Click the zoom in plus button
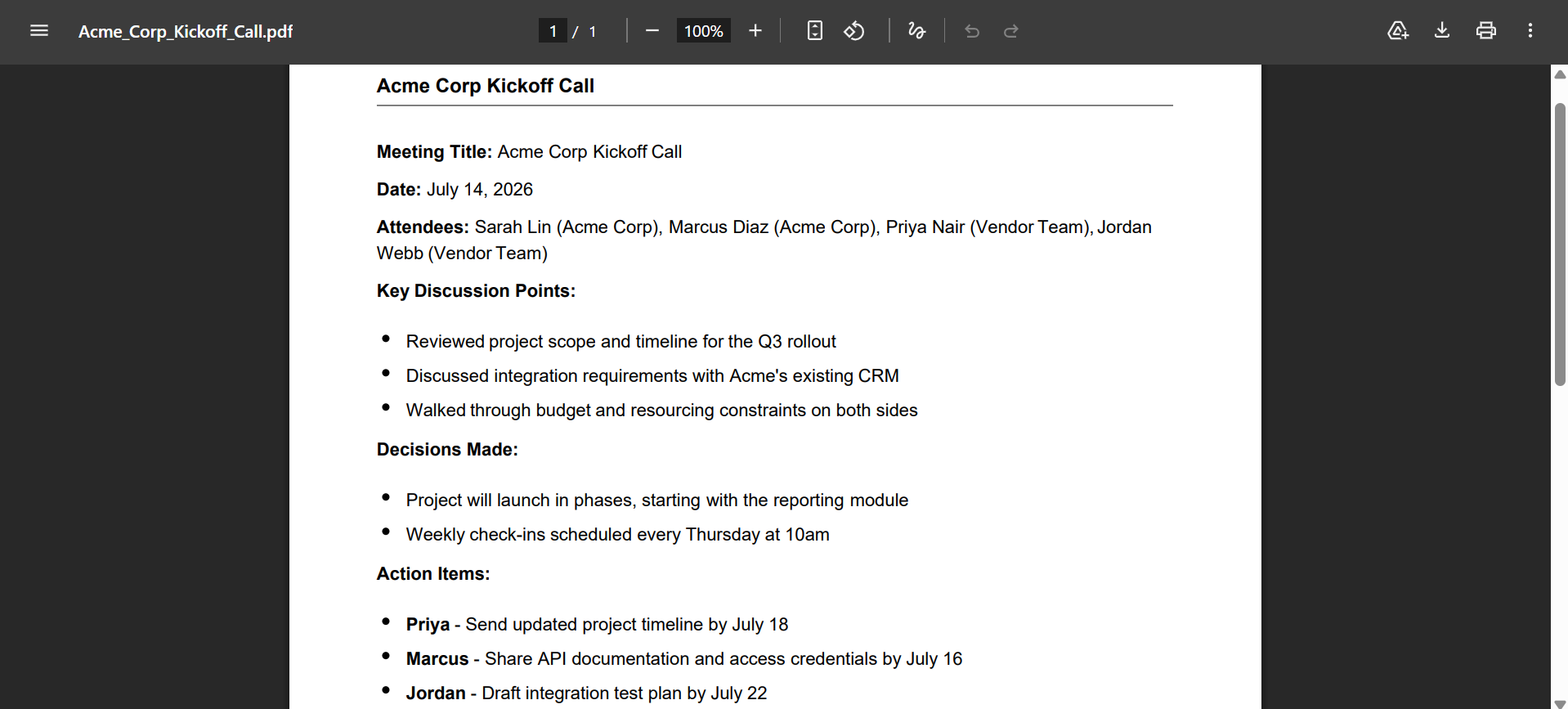Viewport: 1568px width, 709px height. (x=755, y=31)
